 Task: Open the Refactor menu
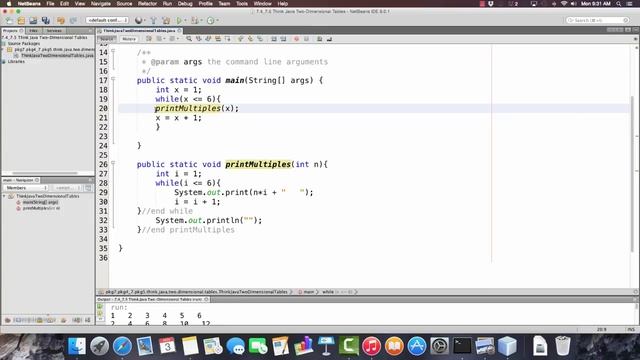click(x=147, y=4)
